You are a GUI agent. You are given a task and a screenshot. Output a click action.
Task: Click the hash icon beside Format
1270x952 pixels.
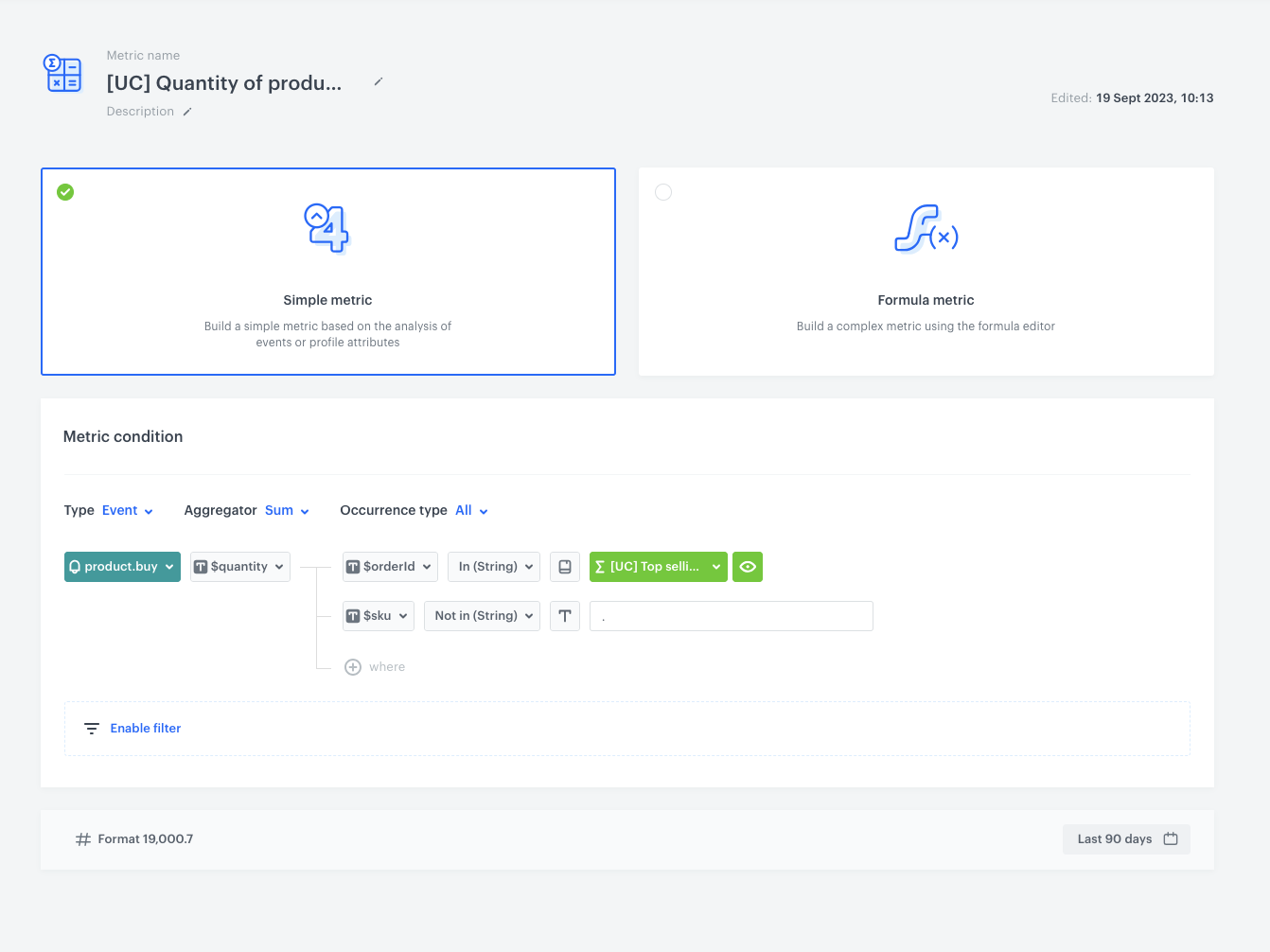(x=83, y=839)
